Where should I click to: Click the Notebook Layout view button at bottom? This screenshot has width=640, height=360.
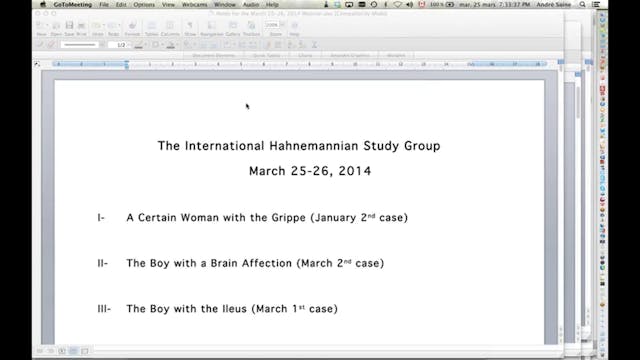pos(84,351)
